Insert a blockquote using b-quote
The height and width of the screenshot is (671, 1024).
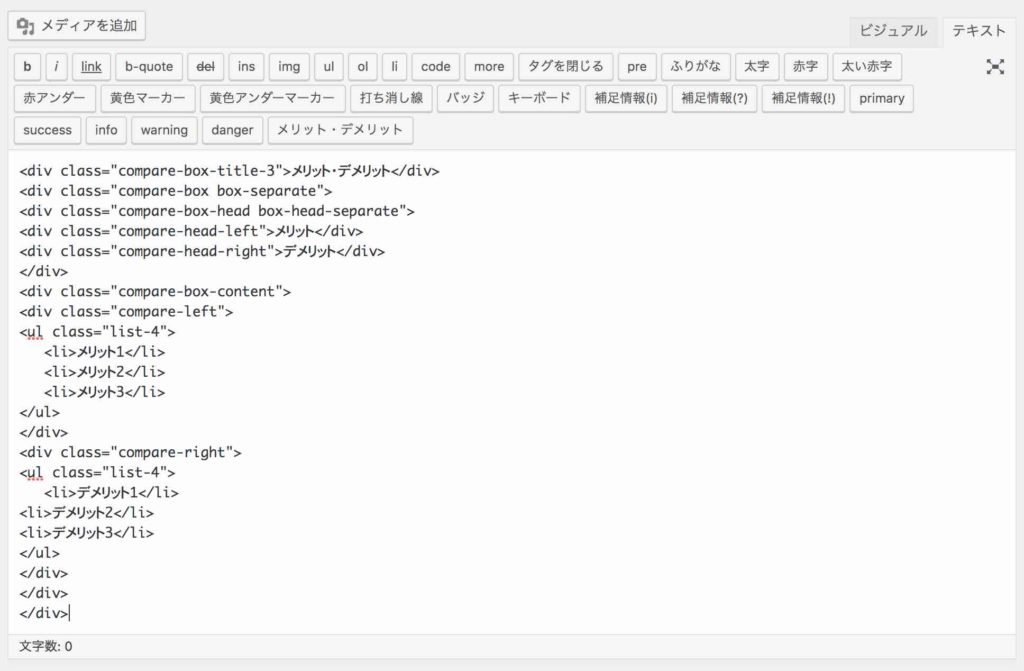tap(149, 67)
